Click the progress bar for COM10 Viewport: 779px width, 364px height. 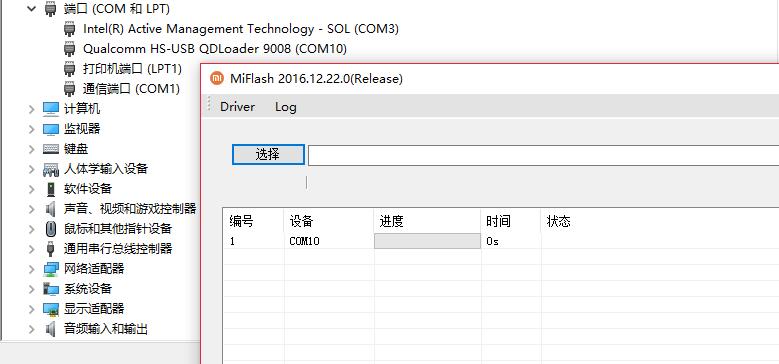pyautogui.click(x=427, y=241)
